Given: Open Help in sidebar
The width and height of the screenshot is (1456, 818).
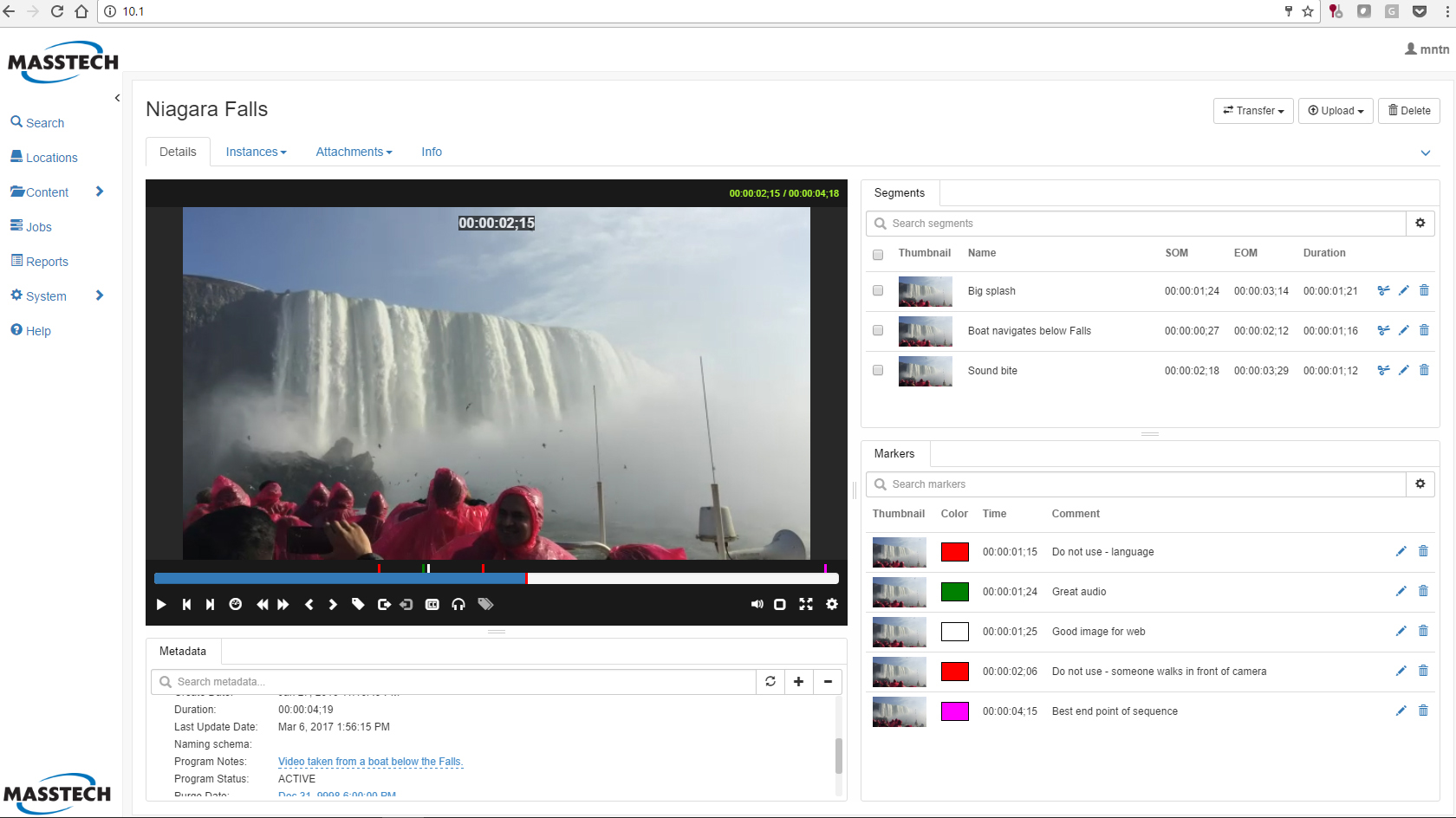Looking at the screenshot, I should point(31,331).
